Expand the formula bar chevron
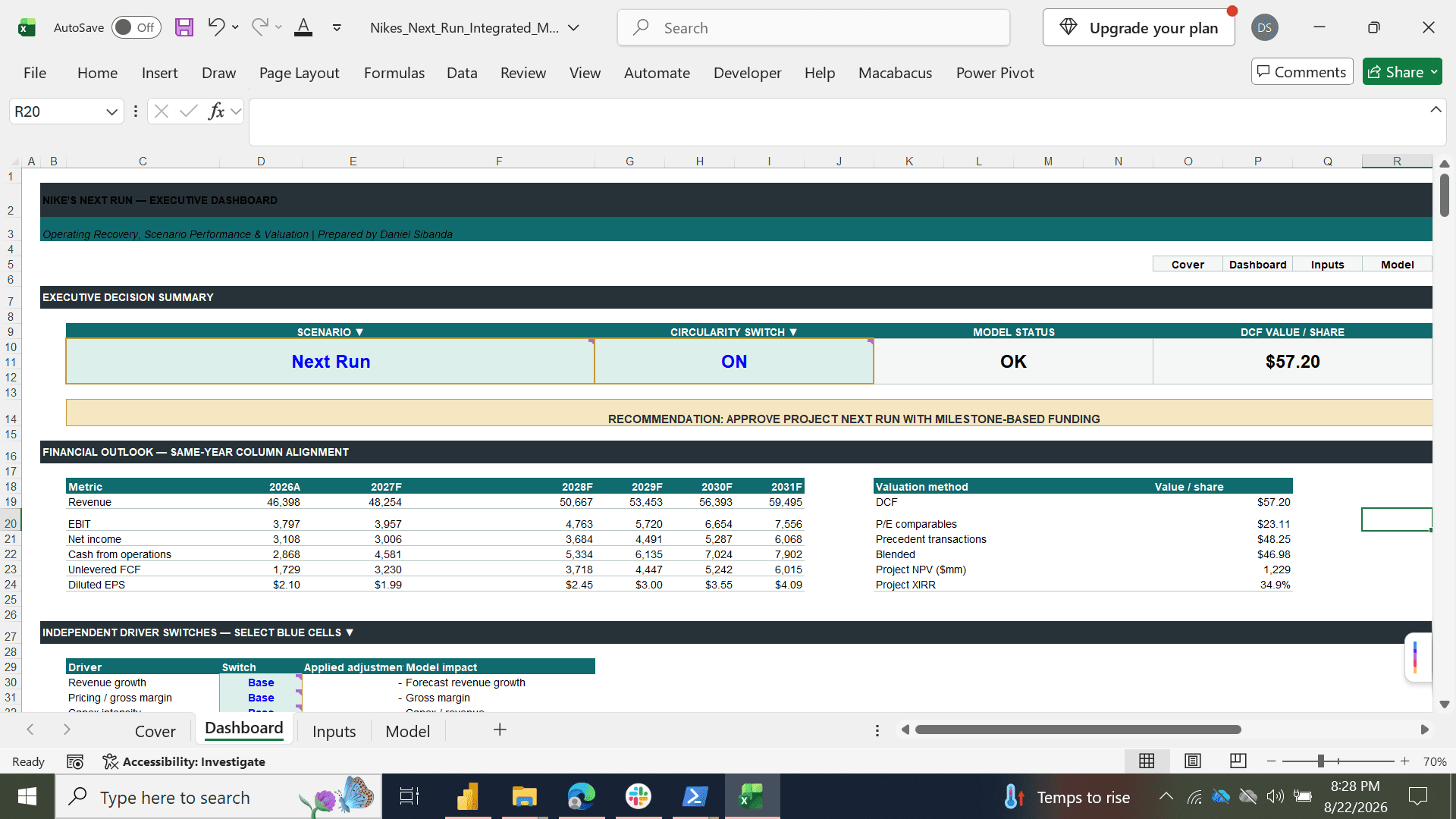The width and height of the screenshot is (1456, 819). tap(1436, 110)
